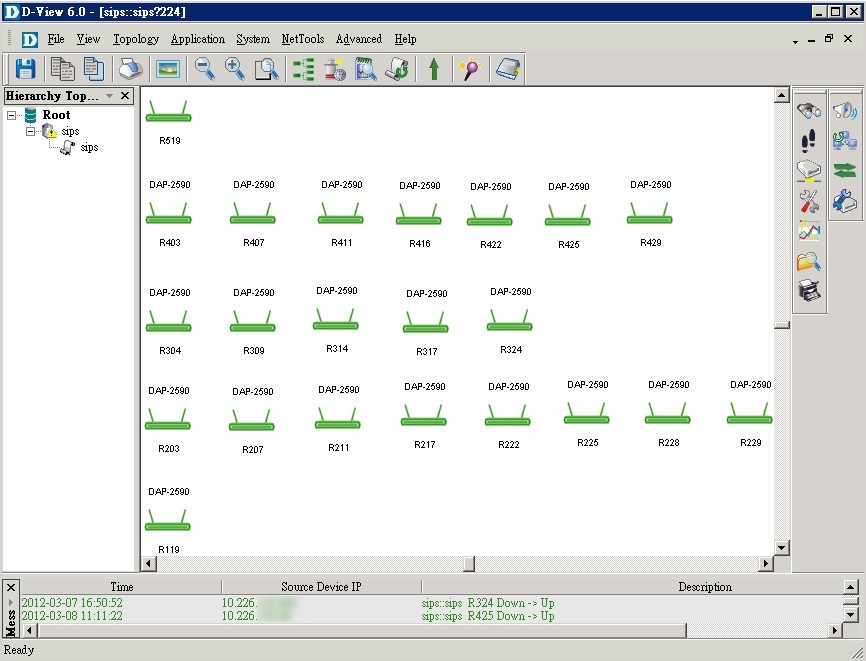Viewport: 866px width, 661px height.
Task: Click the device with clock toolbar icon
Action: coord(335,69)
